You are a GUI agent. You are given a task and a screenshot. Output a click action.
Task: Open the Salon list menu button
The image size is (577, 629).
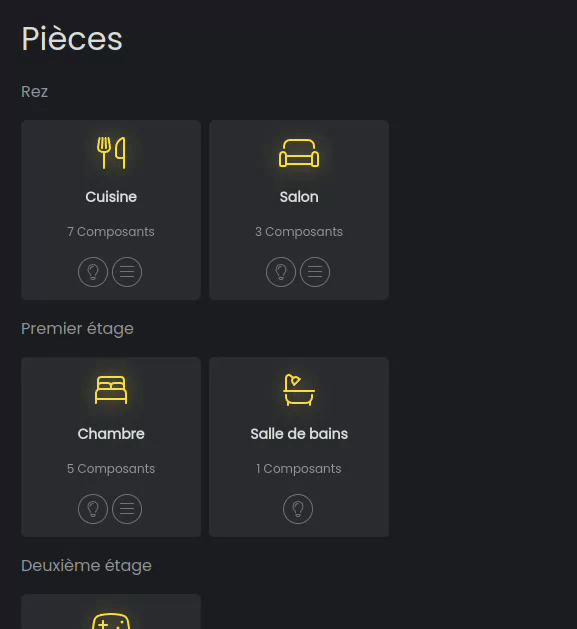coord(315,272)
